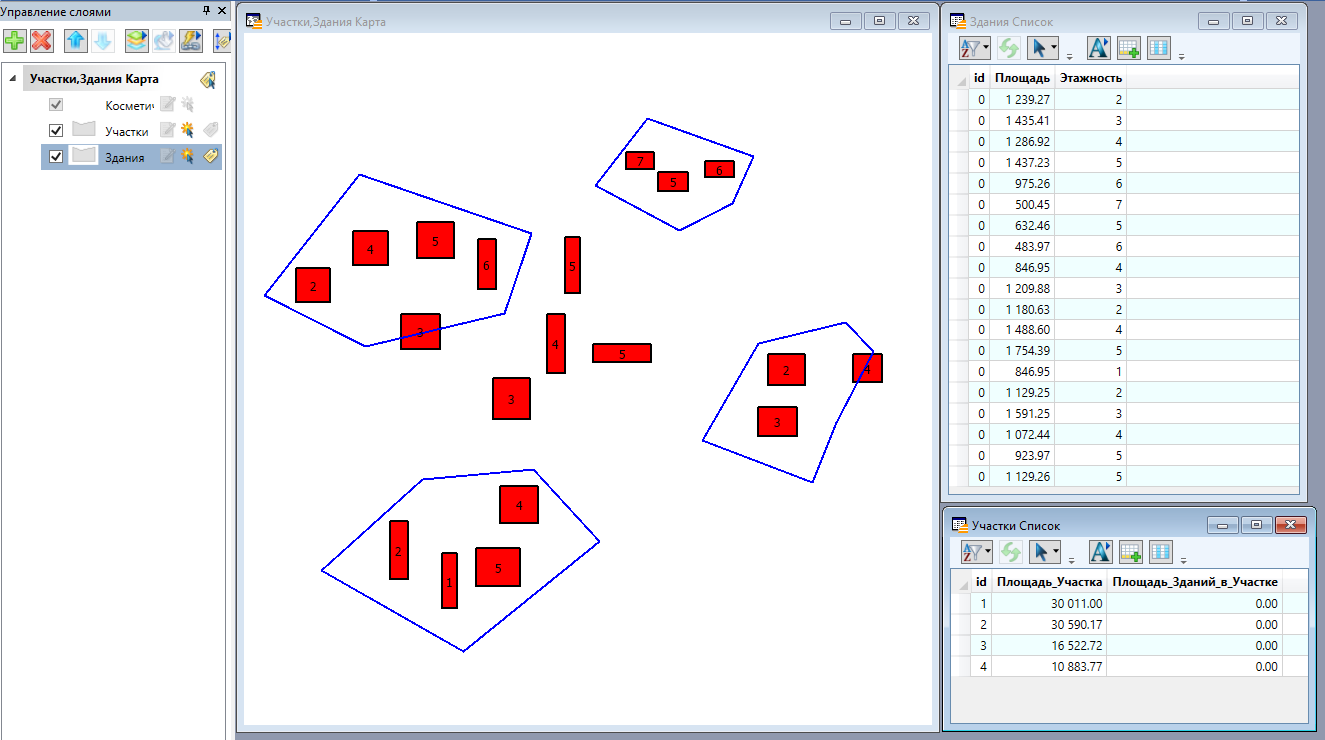Click the cell containing 1 754.39
This screenshot has height=740, width=1325.
pos(1022,351)
